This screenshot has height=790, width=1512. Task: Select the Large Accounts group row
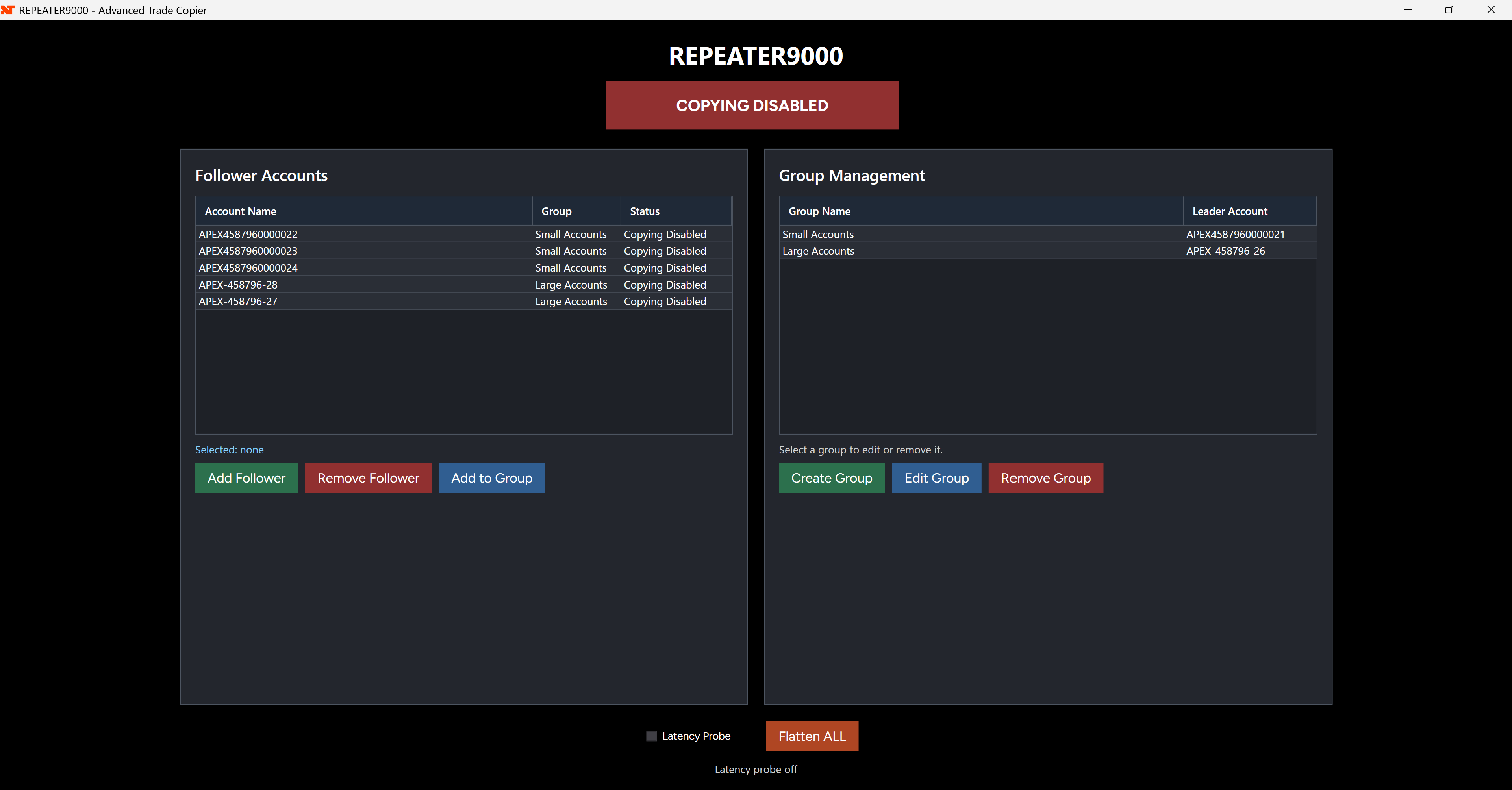pyautogui.click(x=1048, y=251)
